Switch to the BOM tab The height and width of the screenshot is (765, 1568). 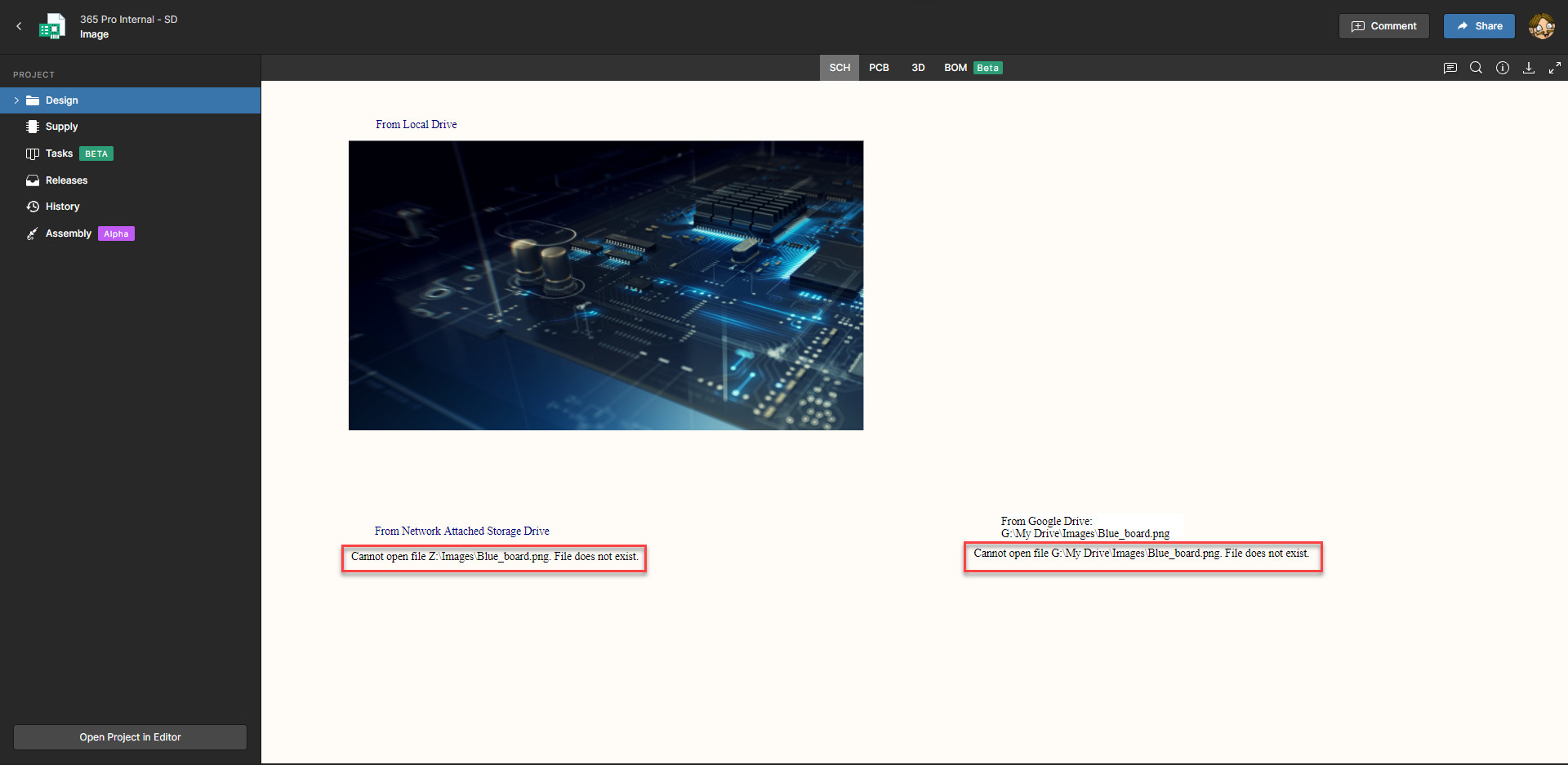click(x=955, y=68)
